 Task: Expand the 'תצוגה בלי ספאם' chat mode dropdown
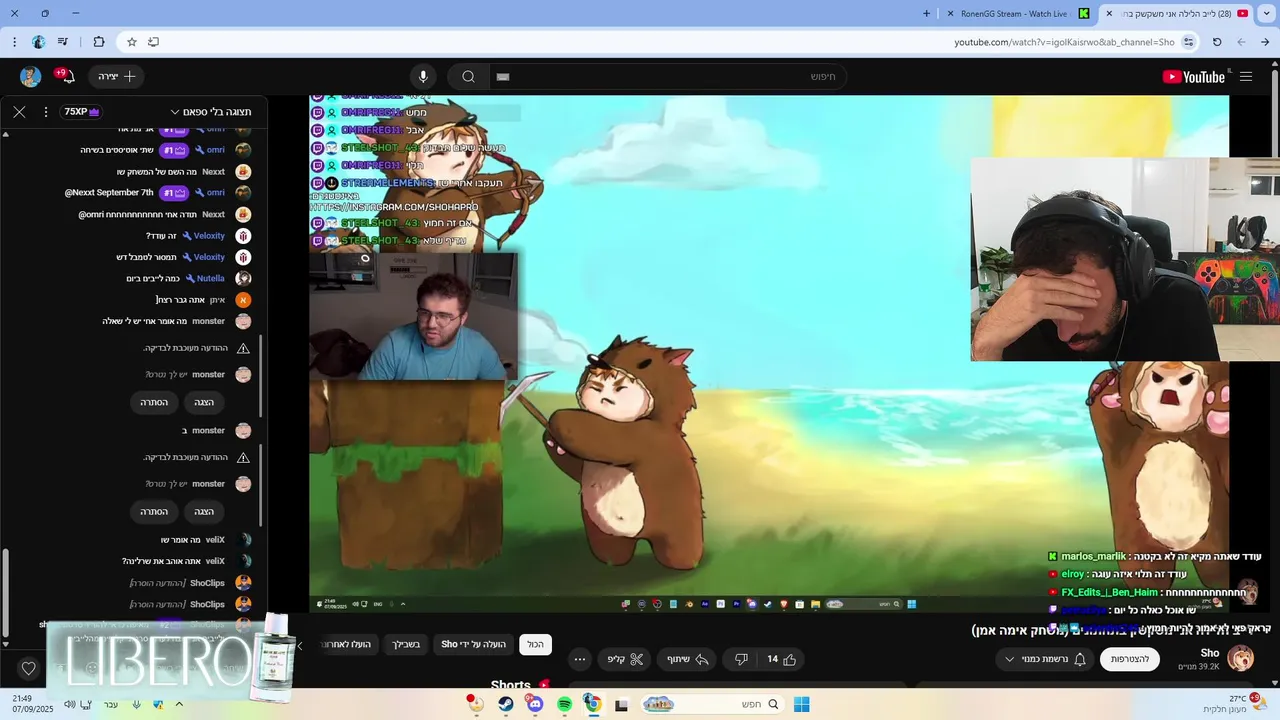point(210,112)
